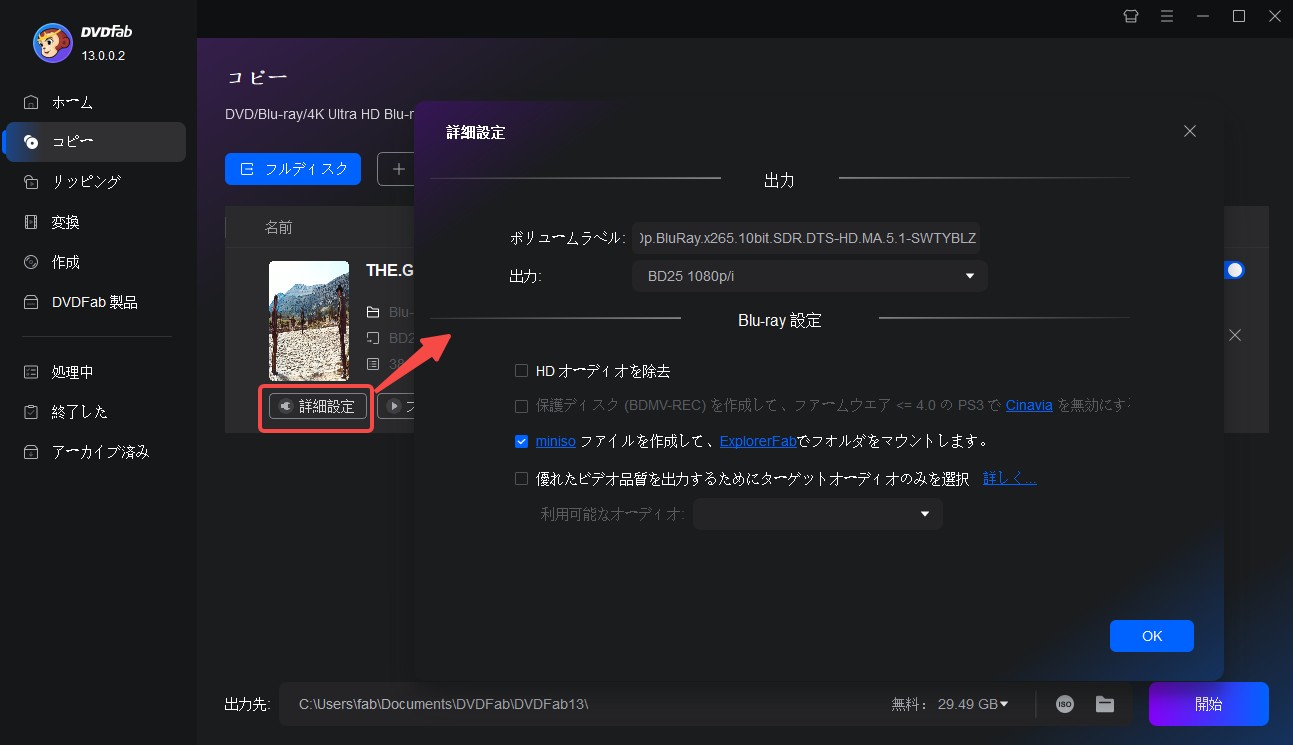Select the コピー sidebar item

(x=95, y=142)
